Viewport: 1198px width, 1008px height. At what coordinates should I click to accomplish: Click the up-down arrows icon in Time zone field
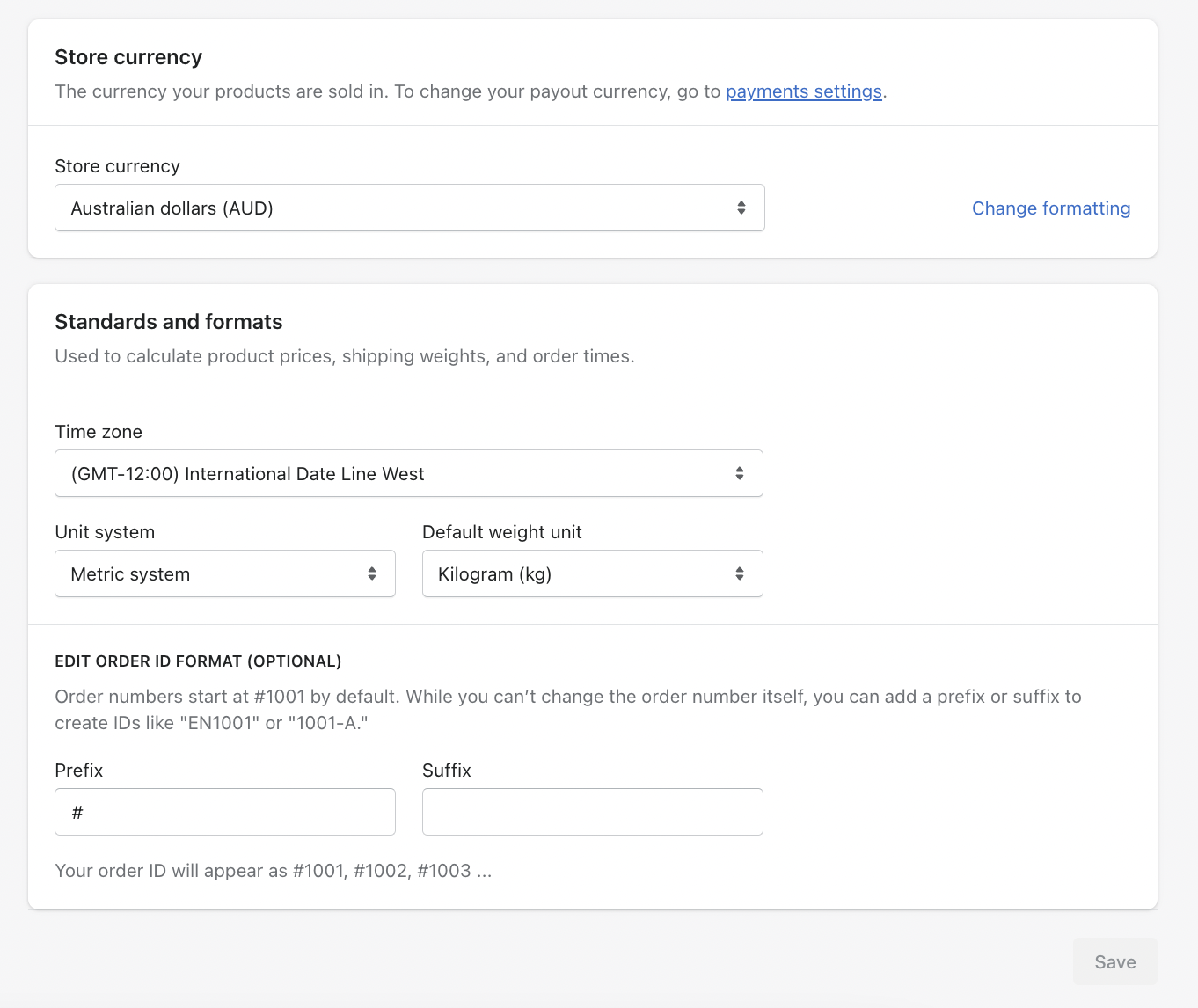click(740, 473)
